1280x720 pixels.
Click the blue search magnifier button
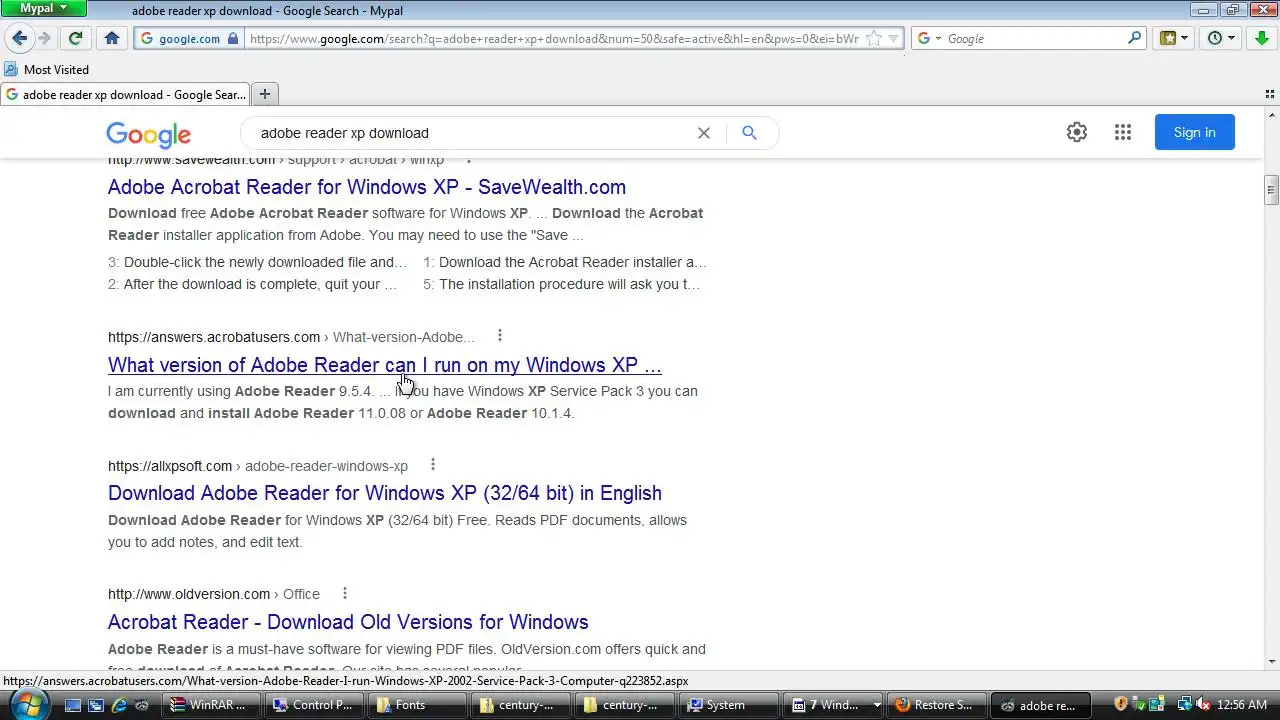coord(749,133)
